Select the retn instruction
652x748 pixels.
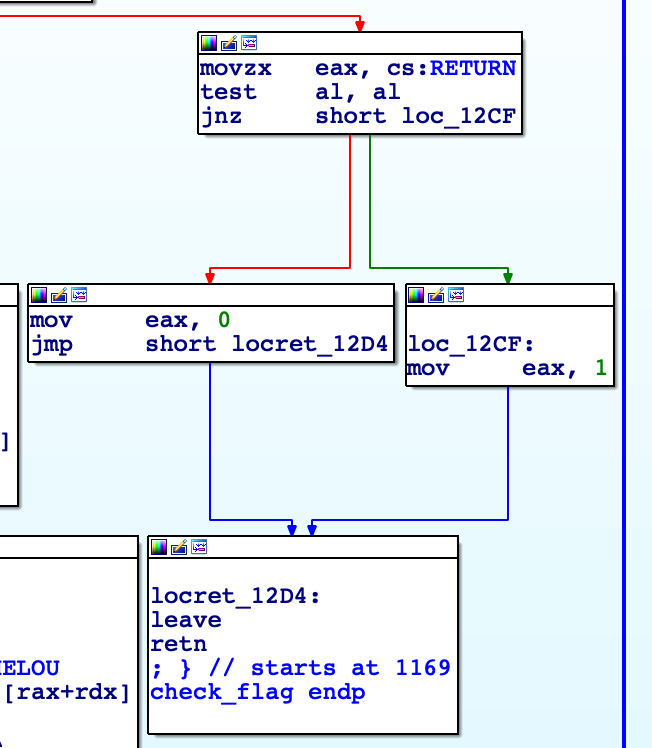point(179,644)
